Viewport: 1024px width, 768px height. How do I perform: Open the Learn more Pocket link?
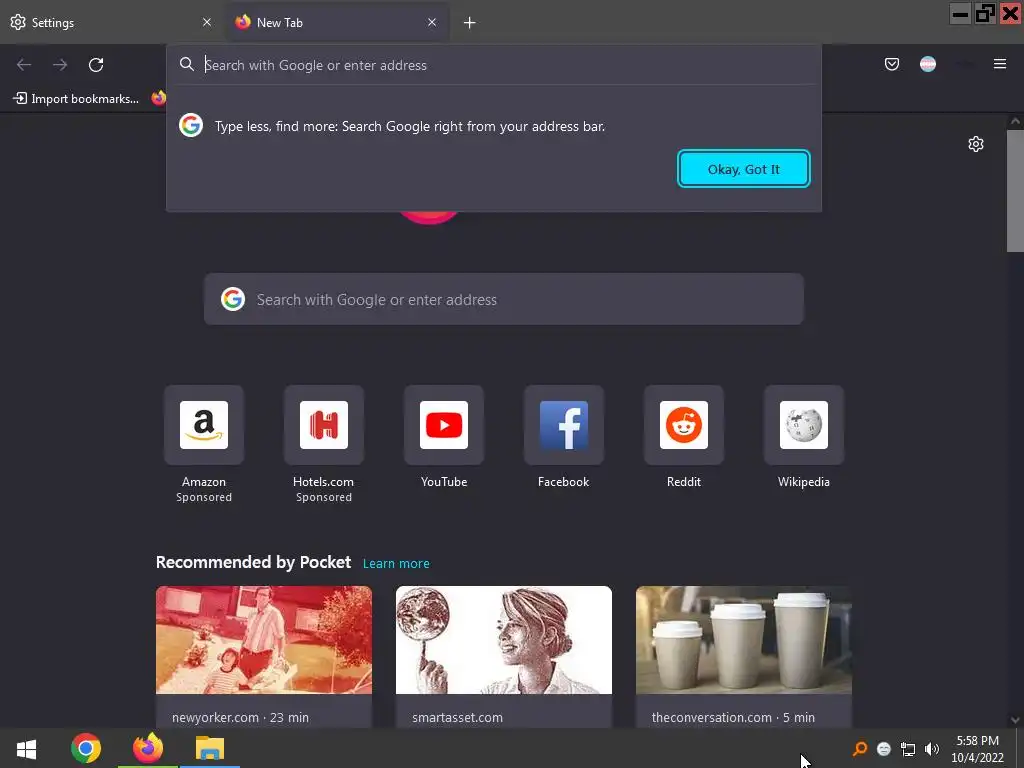tap(396, 564)
